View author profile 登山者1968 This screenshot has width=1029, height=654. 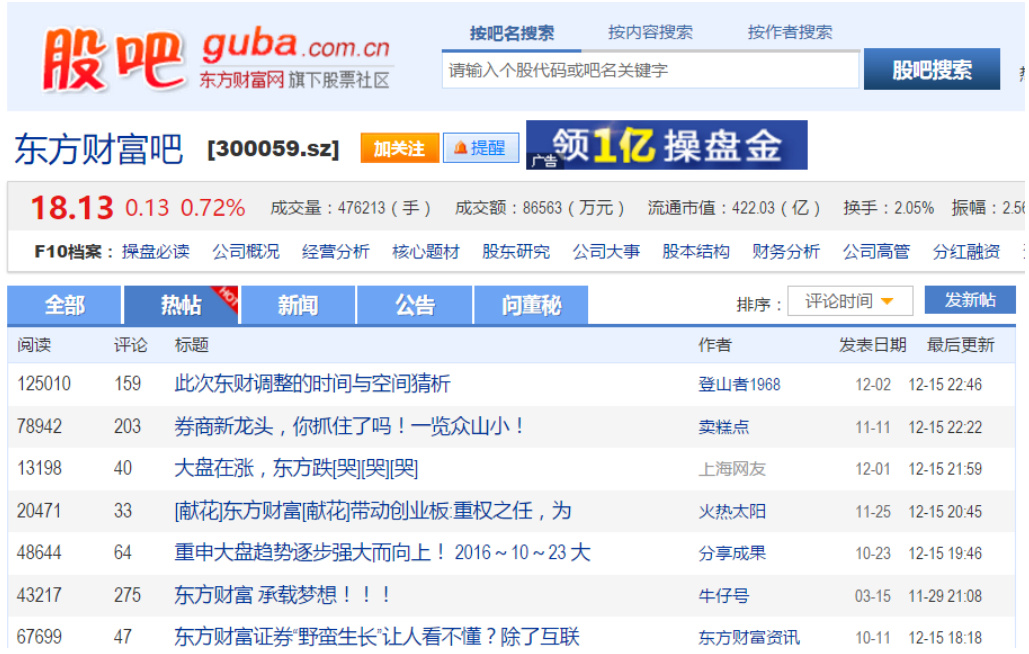[x=739, y=384]
